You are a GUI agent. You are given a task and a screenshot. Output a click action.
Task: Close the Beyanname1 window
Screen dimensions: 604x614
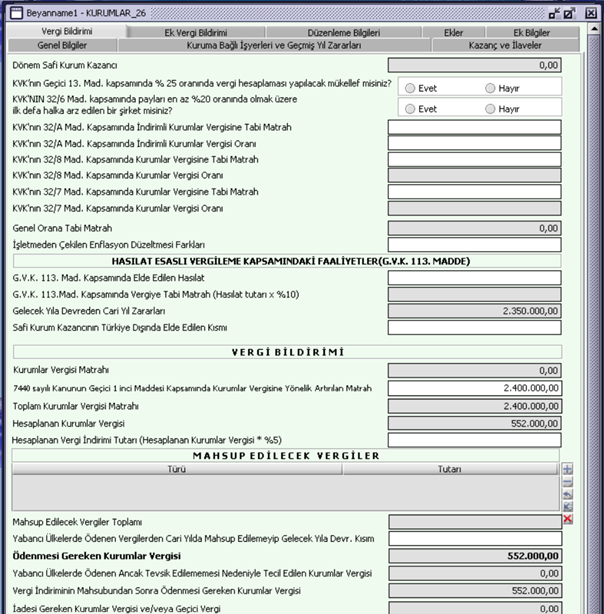click(591, 13)
